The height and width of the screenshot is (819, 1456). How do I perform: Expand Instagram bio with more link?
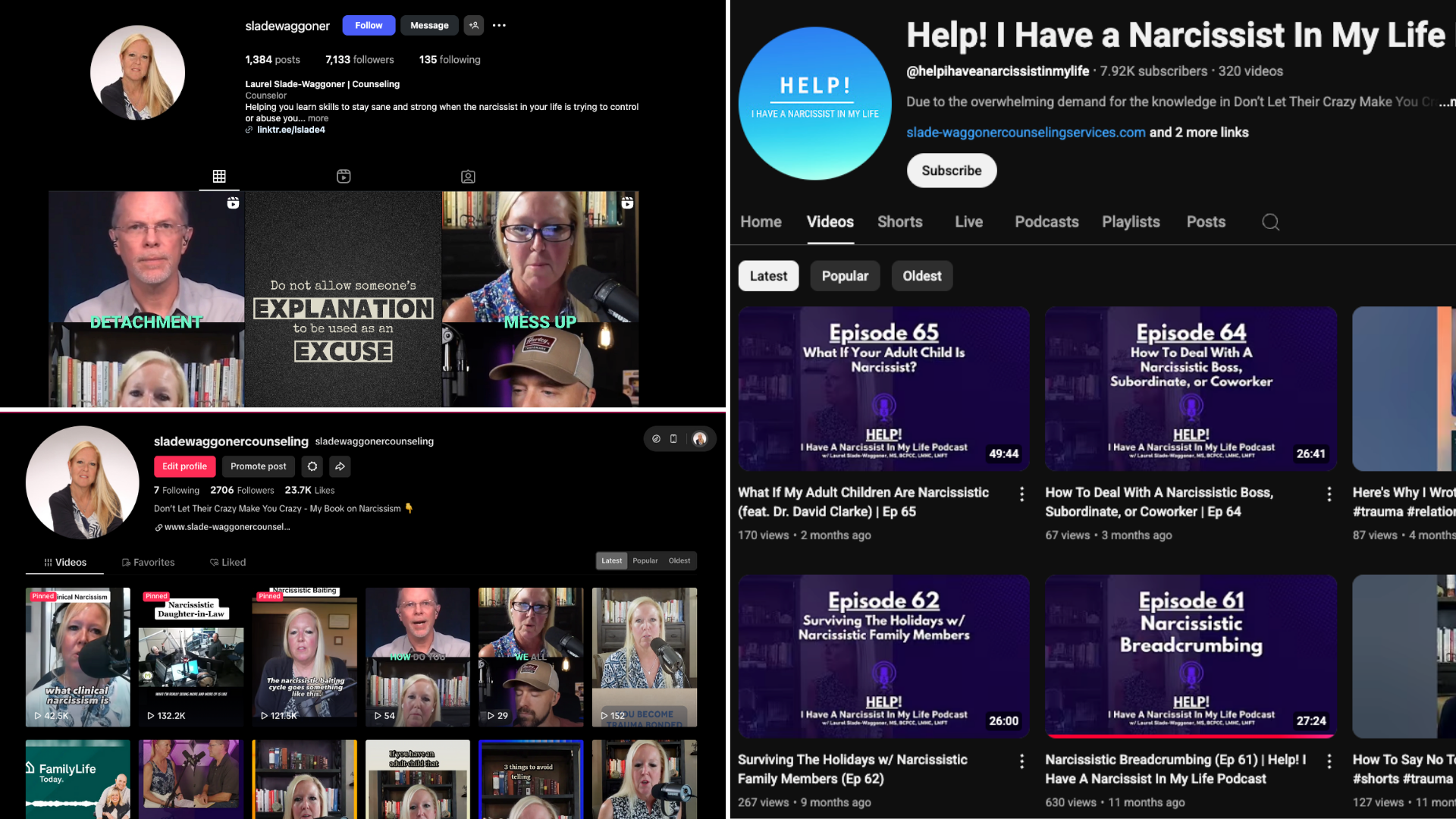tap(318, 118)
